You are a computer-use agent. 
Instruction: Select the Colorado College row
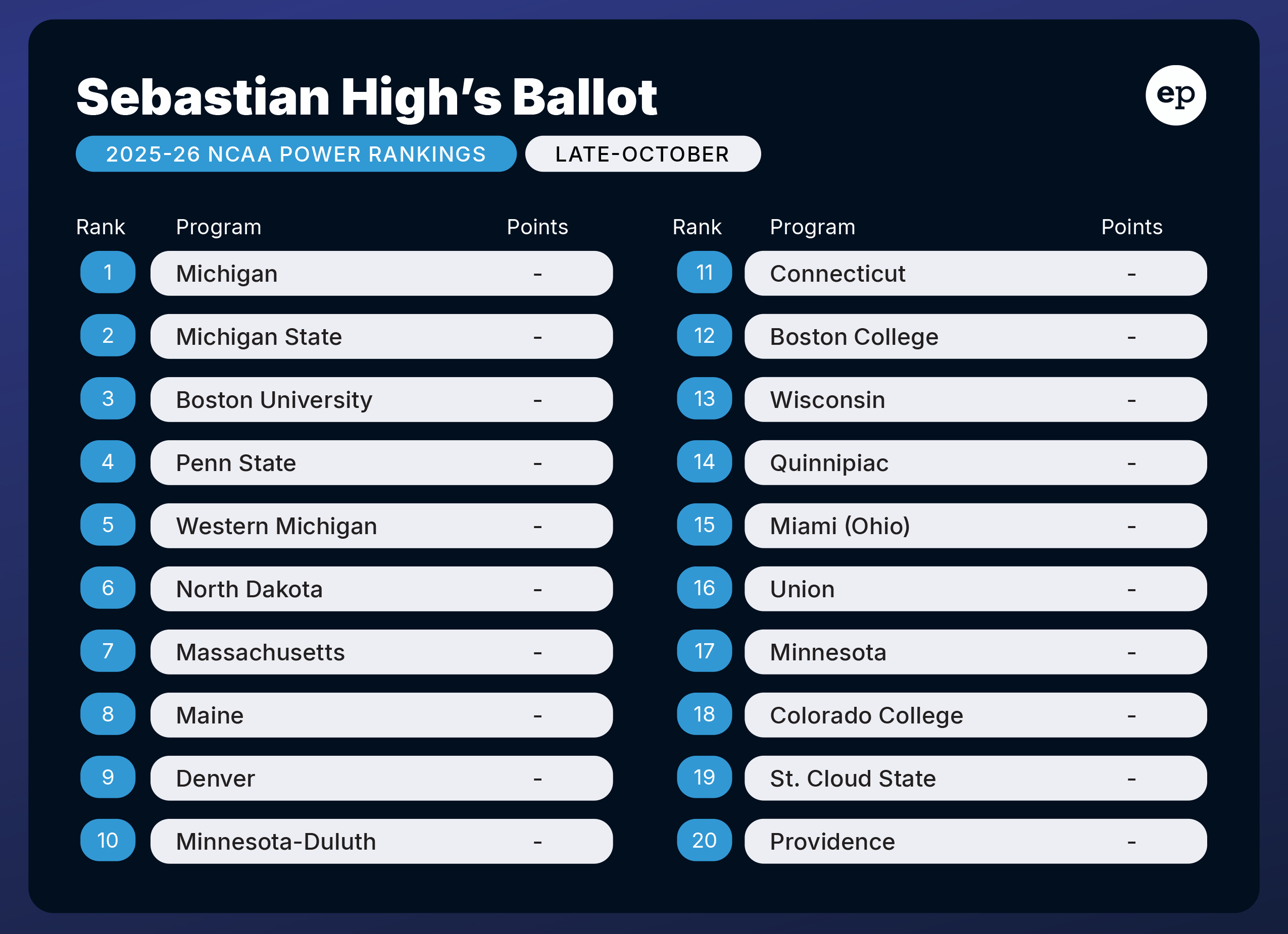tap(975, 715)
